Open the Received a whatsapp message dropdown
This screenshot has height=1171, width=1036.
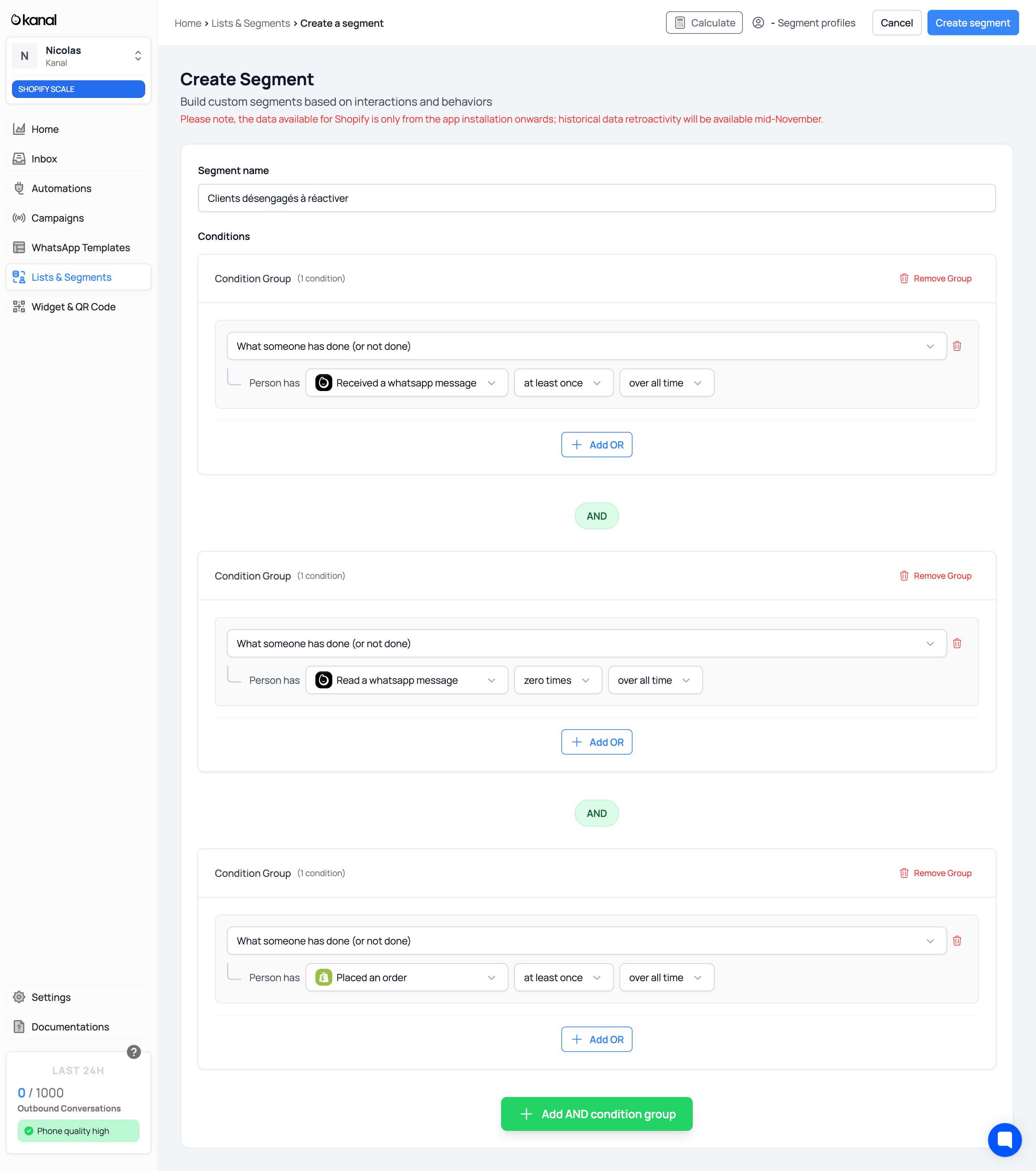click(406, 383)
